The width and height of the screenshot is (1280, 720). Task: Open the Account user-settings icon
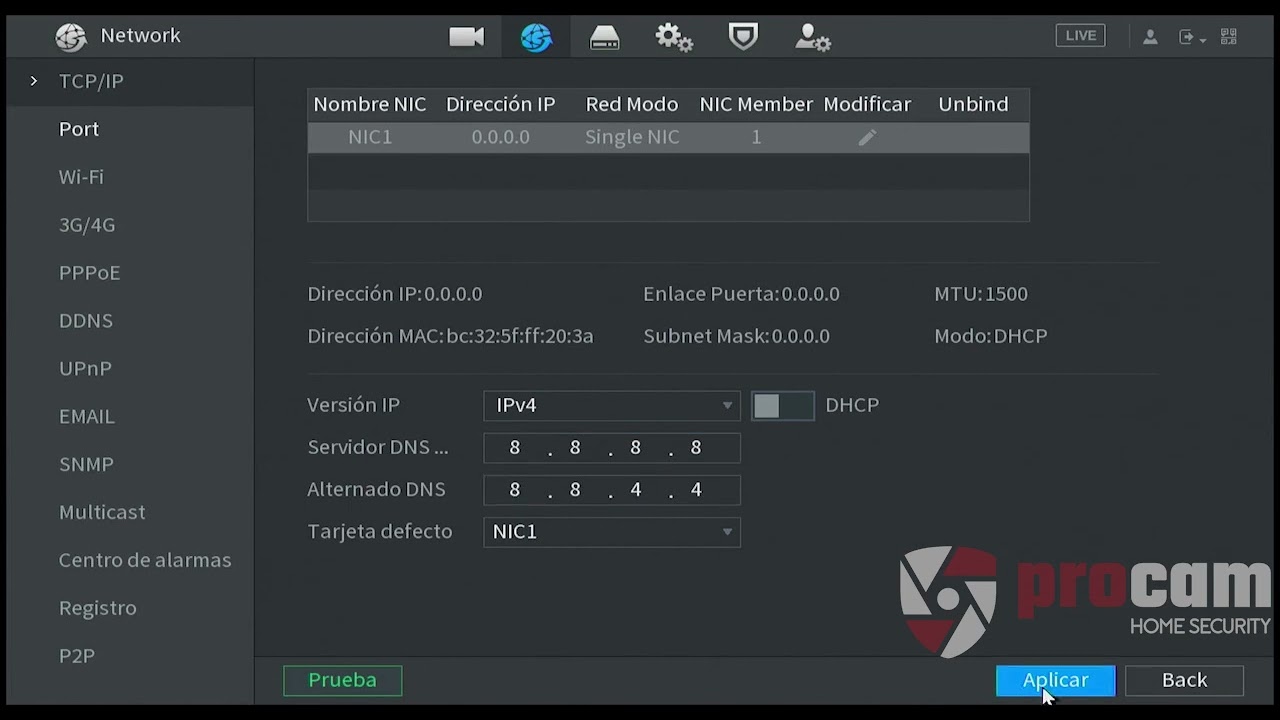pyautogui.click(x=812, y=38)
